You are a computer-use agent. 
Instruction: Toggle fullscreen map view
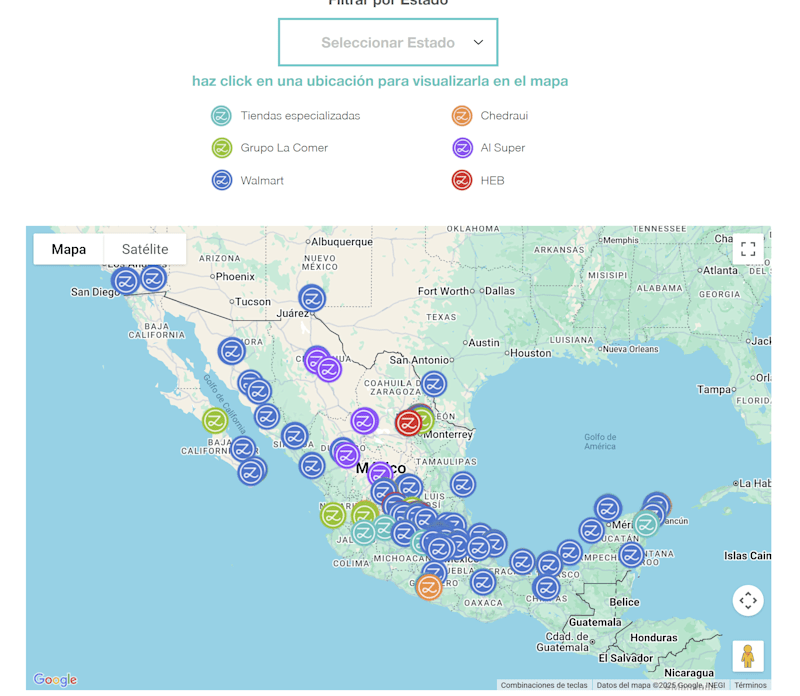tap(748, 249)
